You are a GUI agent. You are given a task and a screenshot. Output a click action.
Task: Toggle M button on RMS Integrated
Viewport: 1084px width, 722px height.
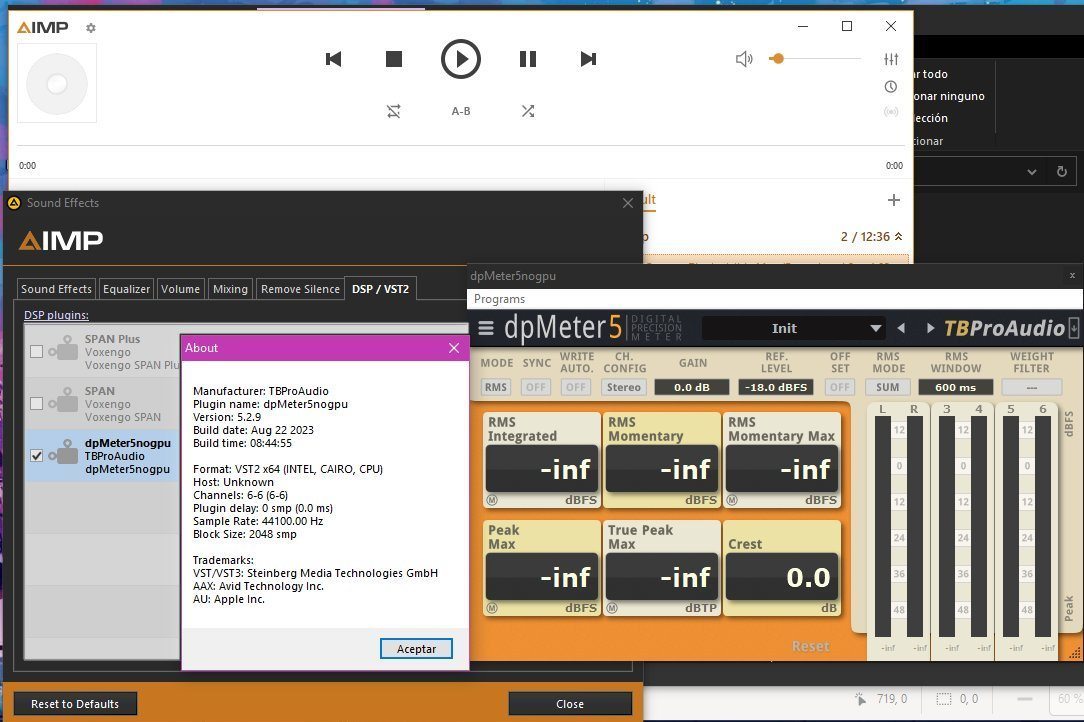coord(492,500)
